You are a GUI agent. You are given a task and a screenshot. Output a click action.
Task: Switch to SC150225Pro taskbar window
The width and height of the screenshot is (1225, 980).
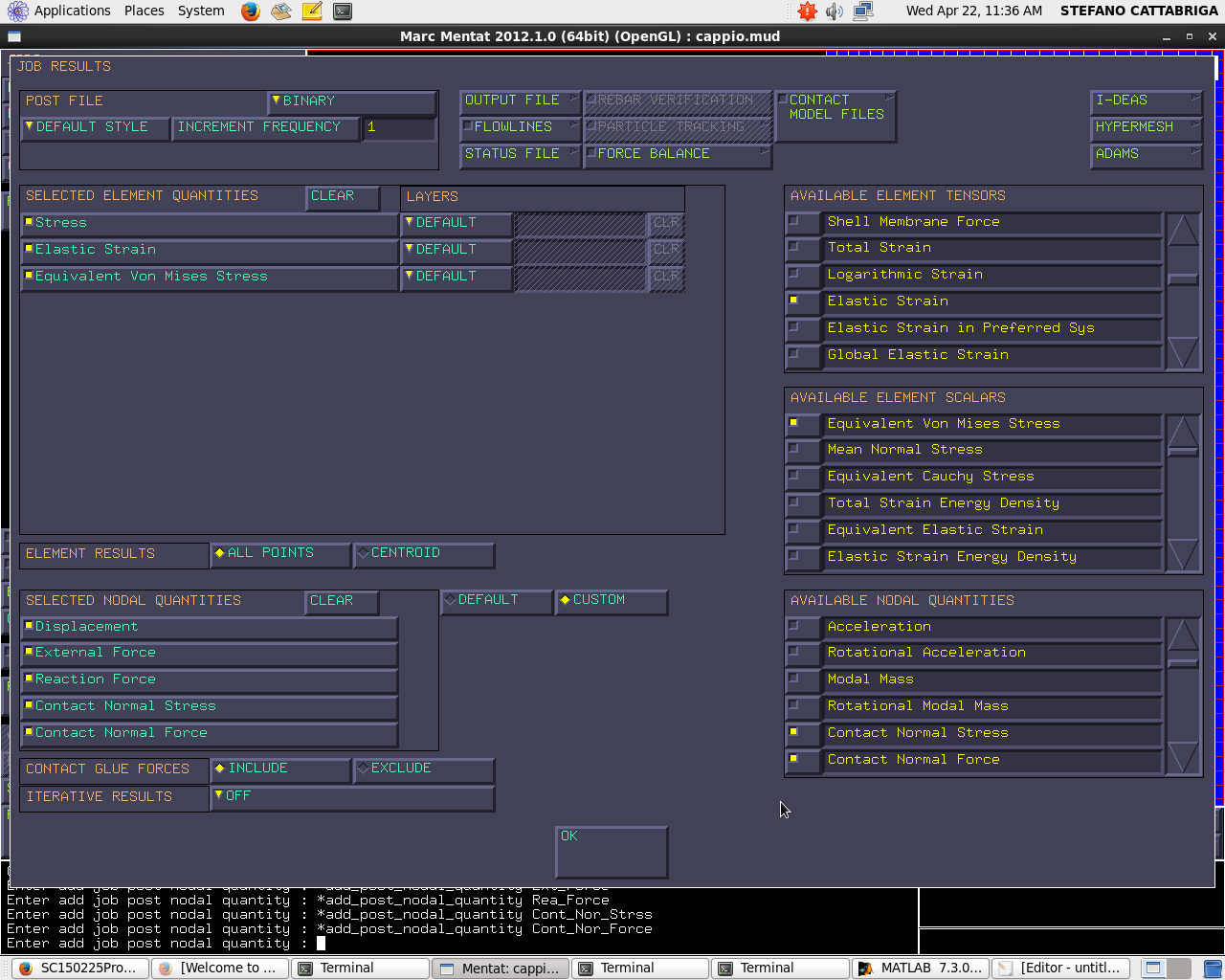78,969
